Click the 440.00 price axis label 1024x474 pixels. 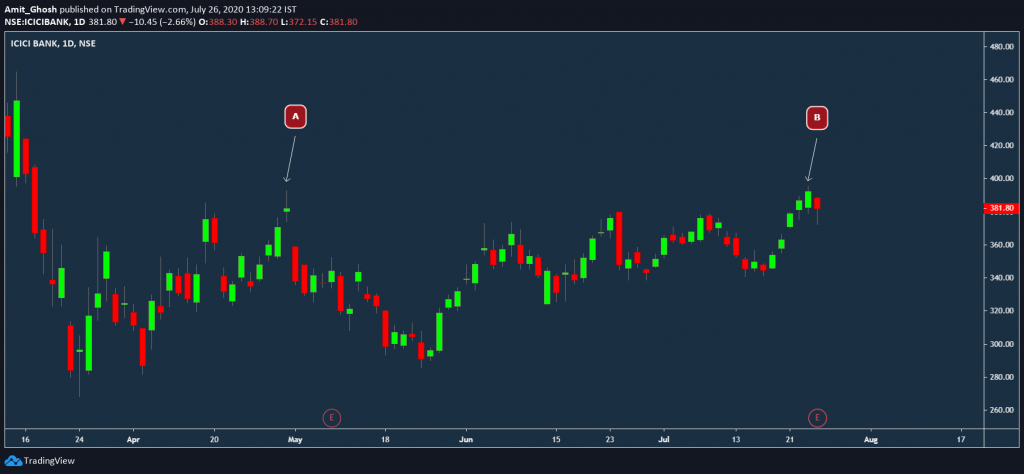(x=1001, y=112)
